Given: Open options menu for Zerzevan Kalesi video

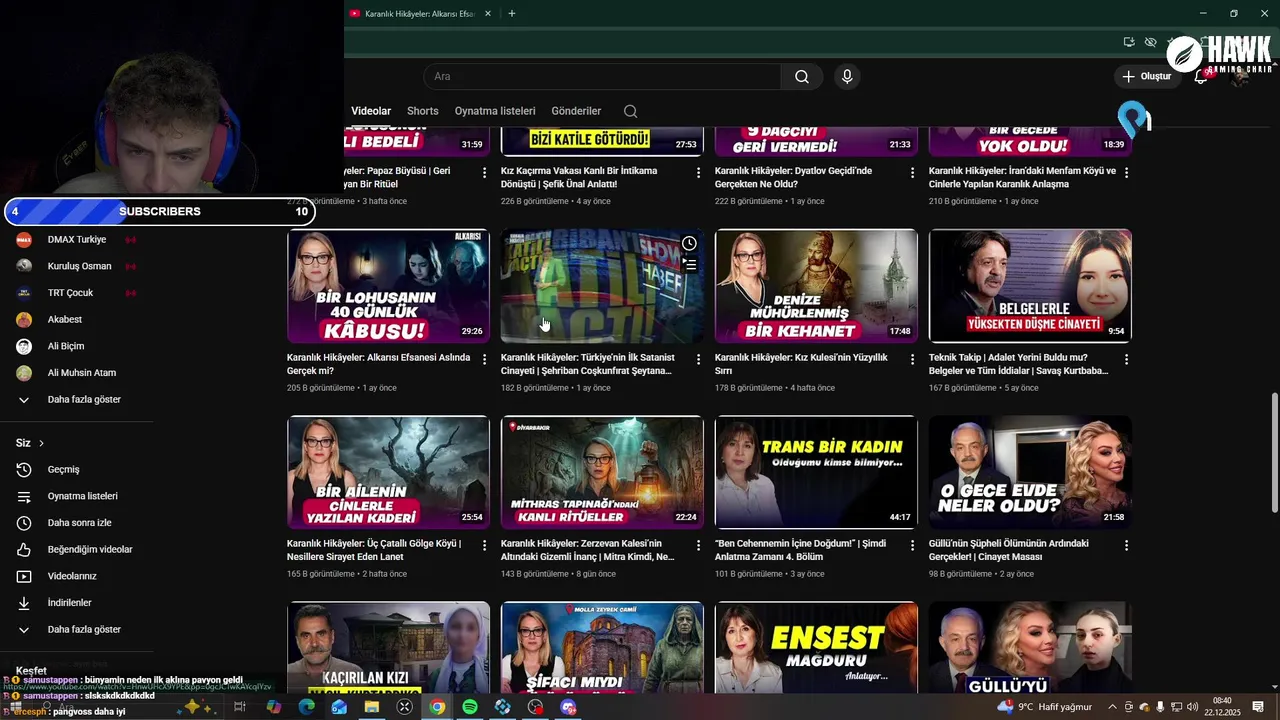Looking at the screenshot, I should pyautogui.click(x=698, y=546).
